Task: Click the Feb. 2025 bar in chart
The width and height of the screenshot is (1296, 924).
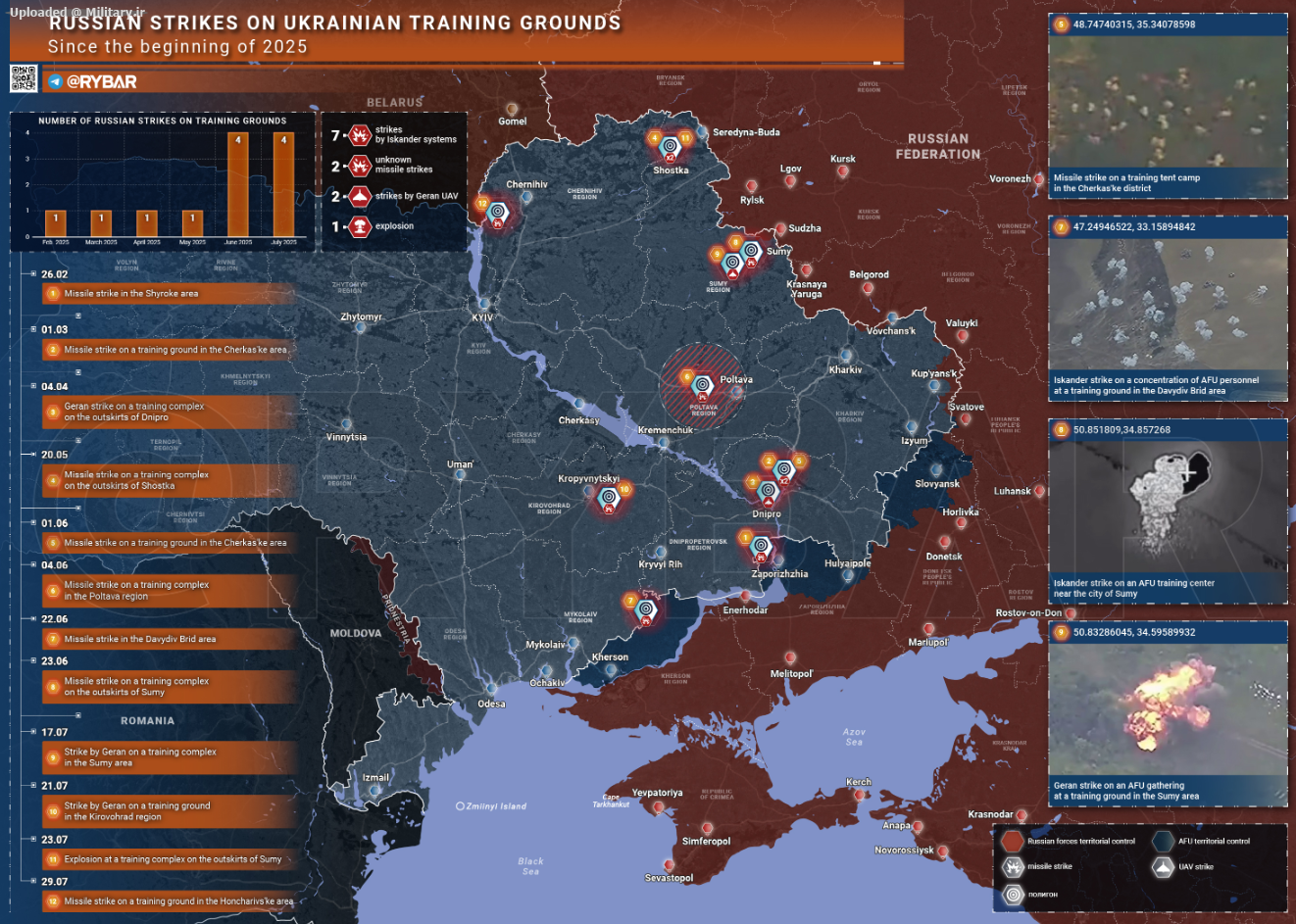Action: (x=56, y=223)
